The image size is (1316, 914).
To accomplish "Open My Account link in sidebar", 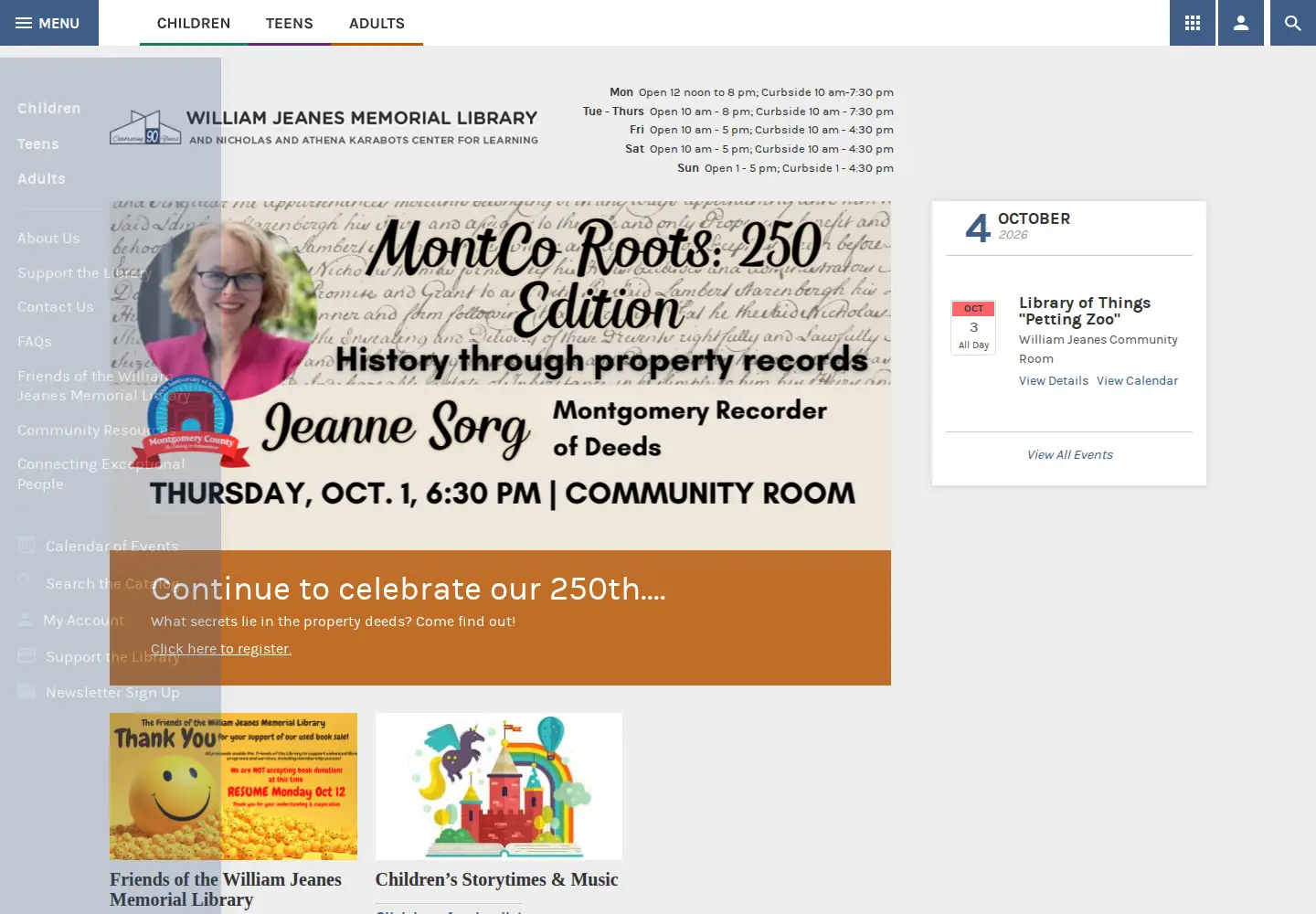I will coord(83,621).
